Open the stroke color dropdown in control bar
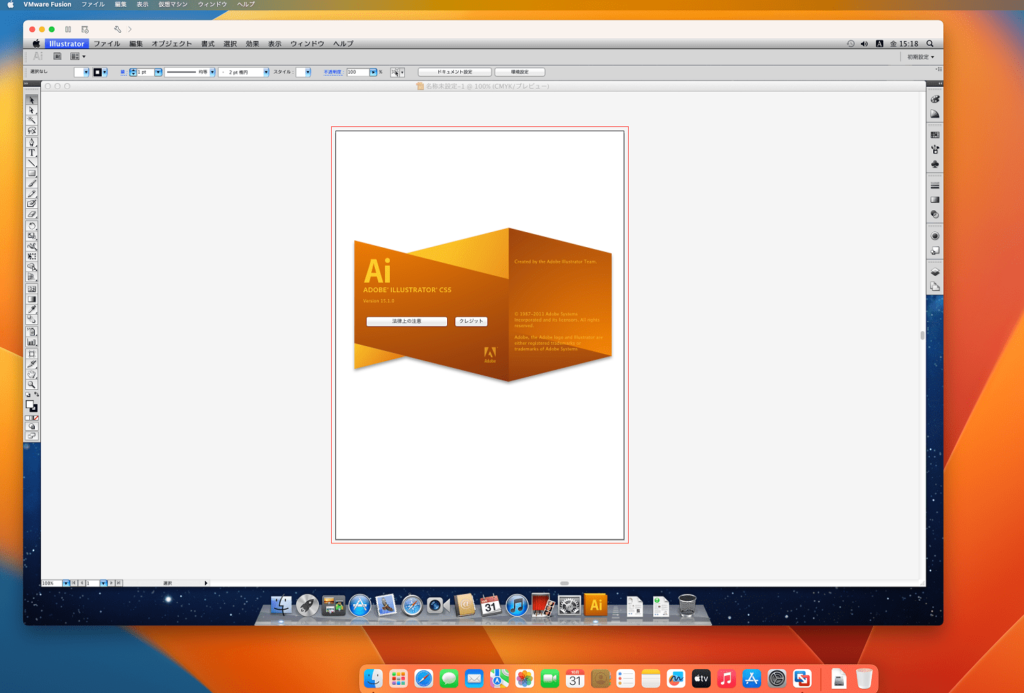This screenshot has width=1024, height=693. pos(104,73)
